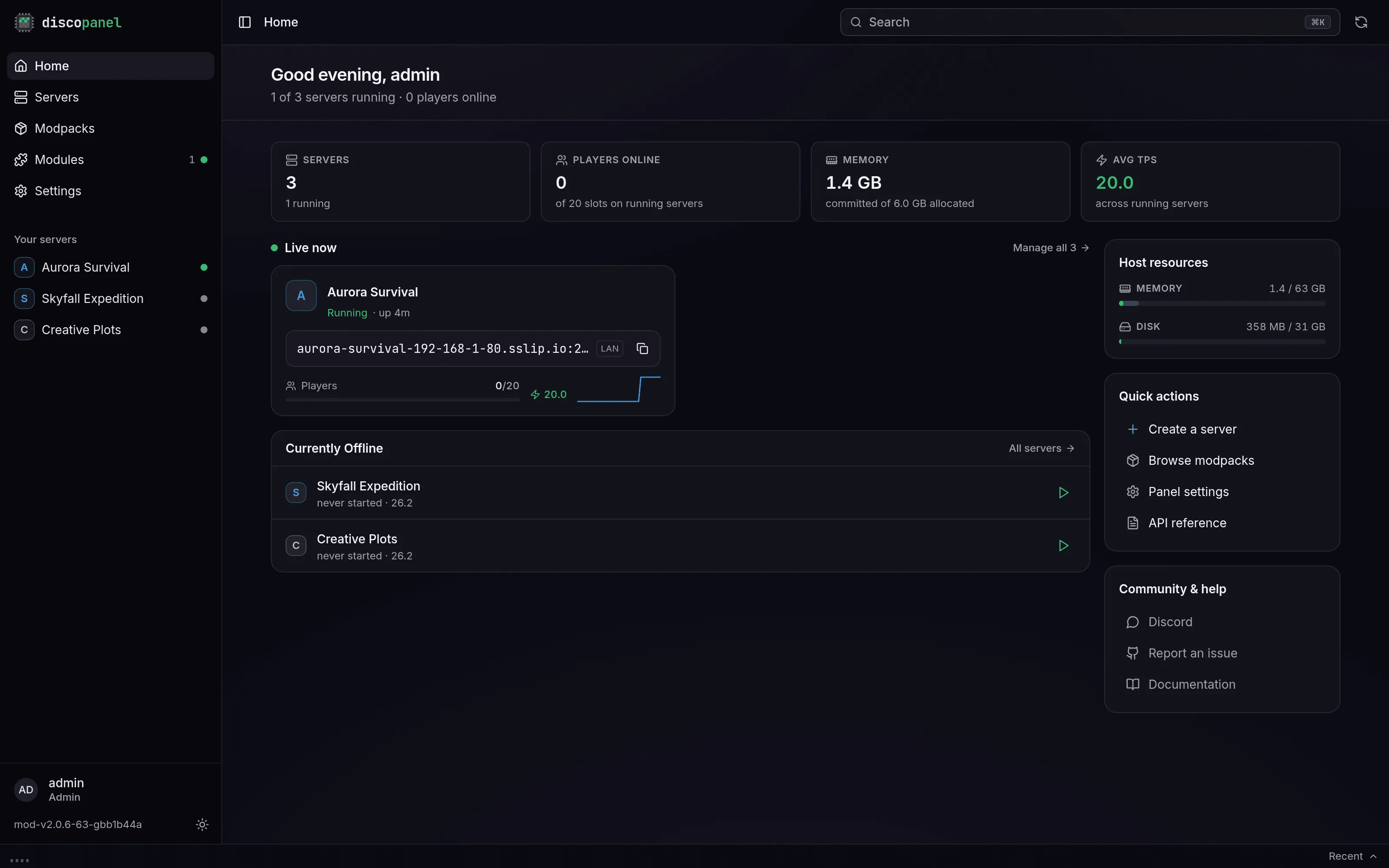The height and width of the screenshot is (868, 1389).
Task: Open the Servers page in the sidebar
Action: click(110, 97)
